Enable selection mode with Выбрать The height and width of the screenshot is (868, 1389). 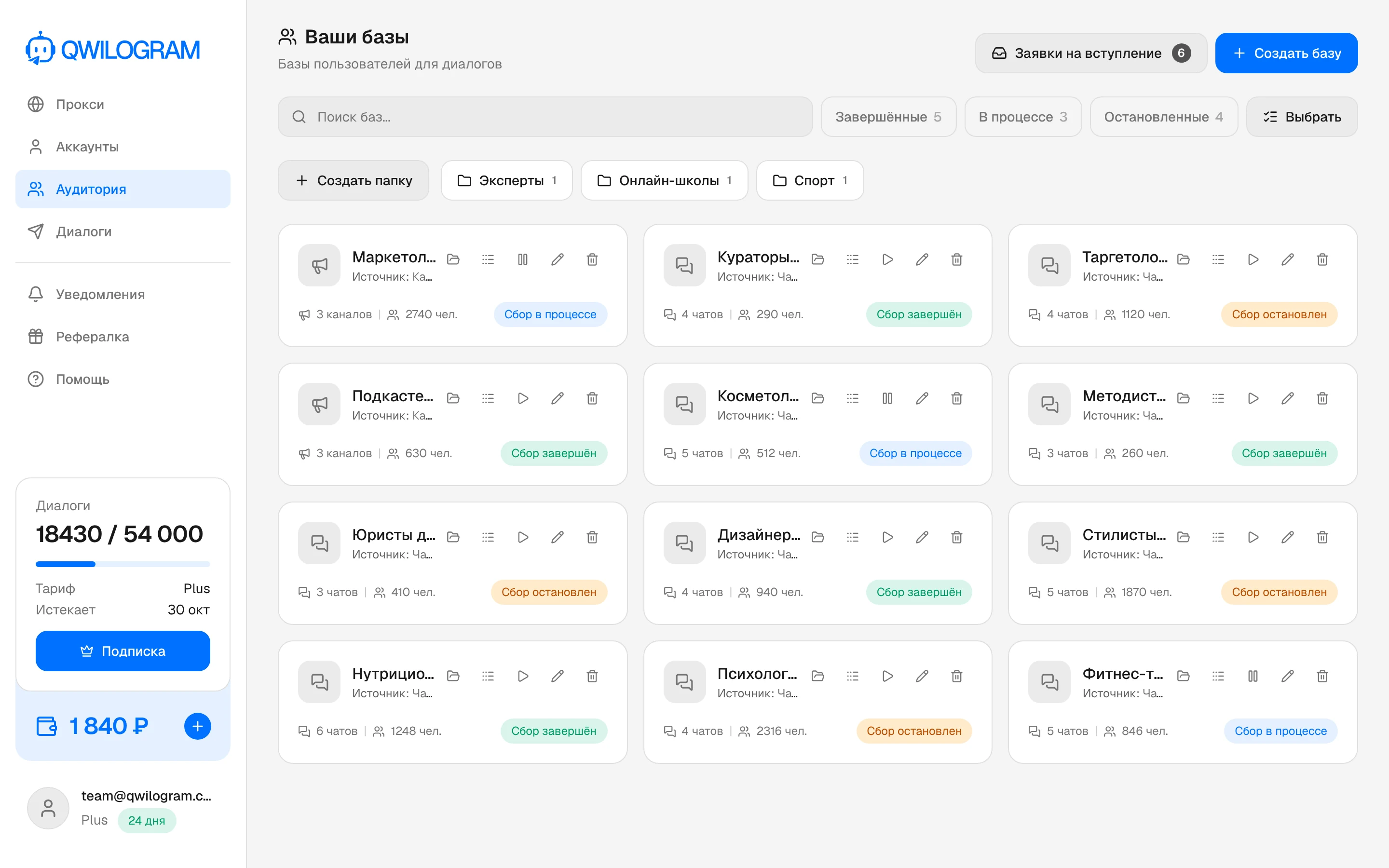(x=1302, y=117)
